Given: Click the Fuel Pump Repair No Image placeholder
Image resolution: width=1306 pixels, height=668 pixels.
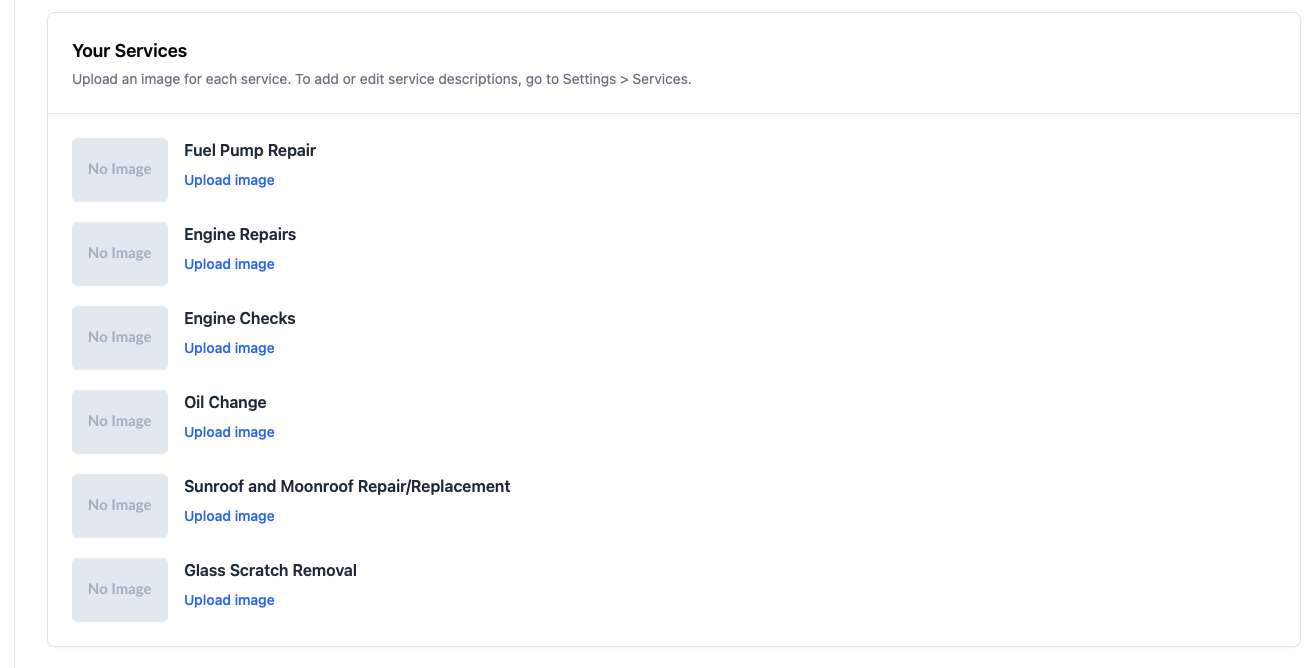Looking at the screenshot, I should 120,170.
